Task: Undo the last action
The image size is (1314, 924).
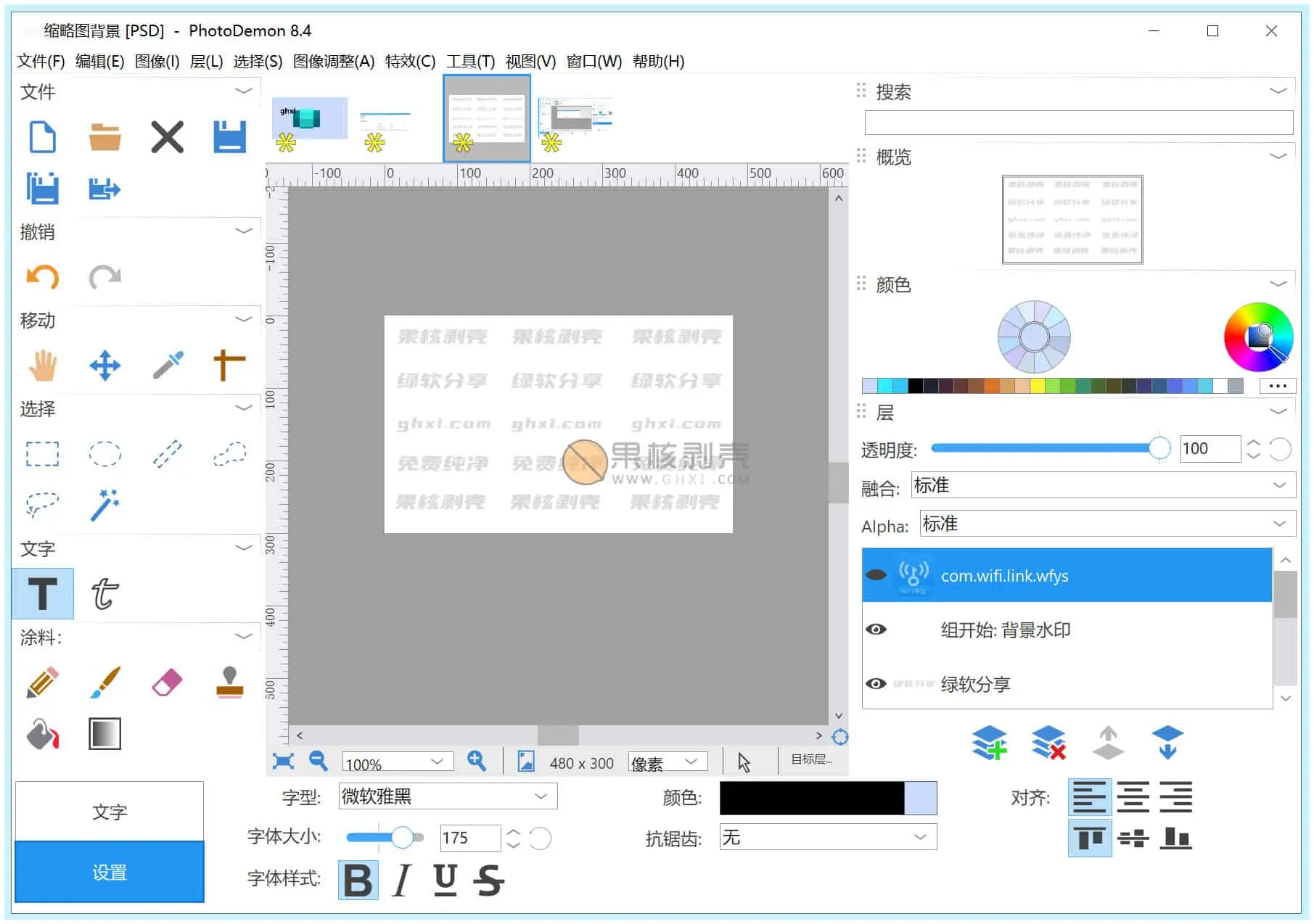Action: (x=42, y=277)
